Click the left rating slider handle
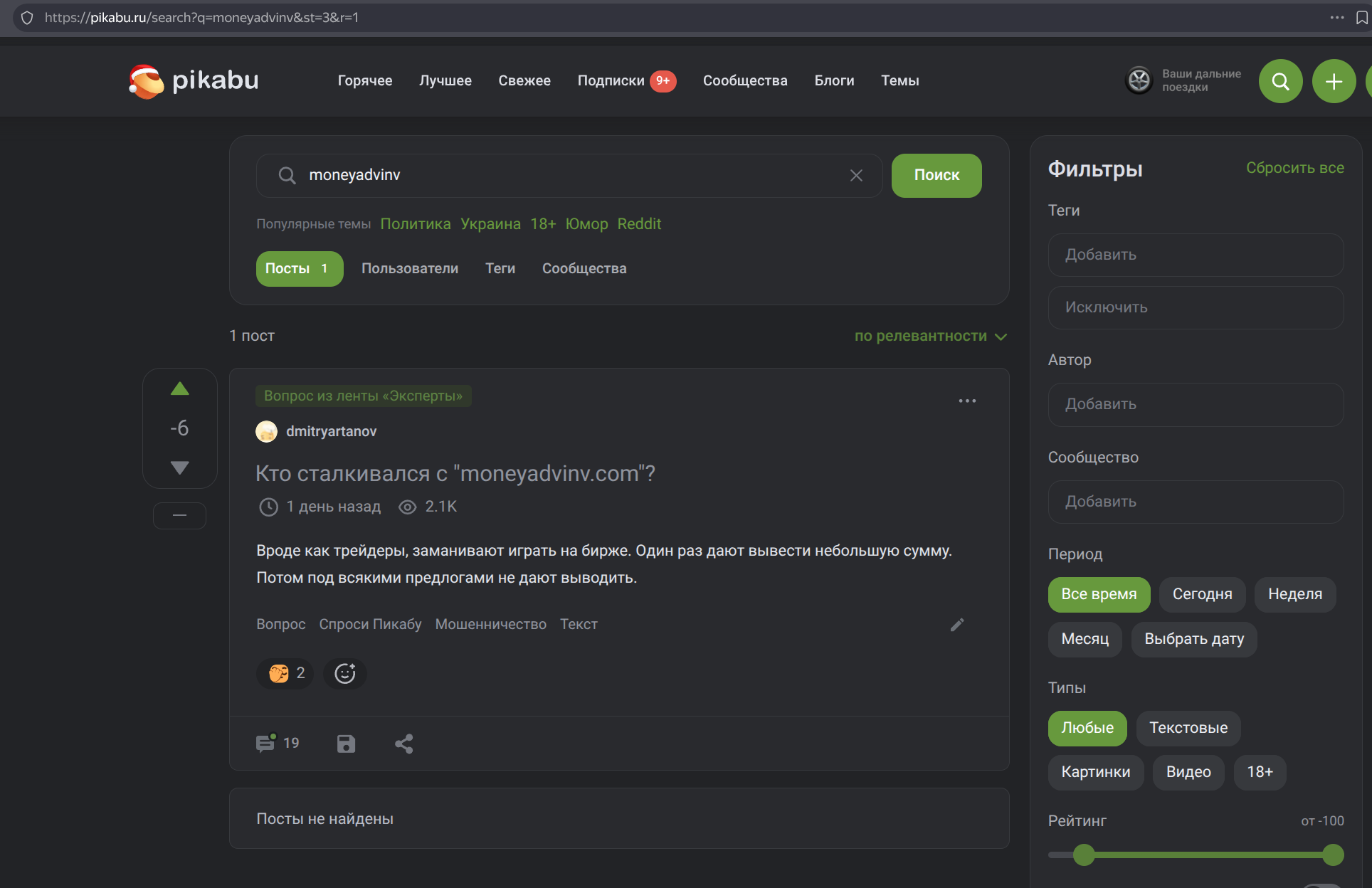Viewport: 1372px width, 888px height. pos(1084,855)
